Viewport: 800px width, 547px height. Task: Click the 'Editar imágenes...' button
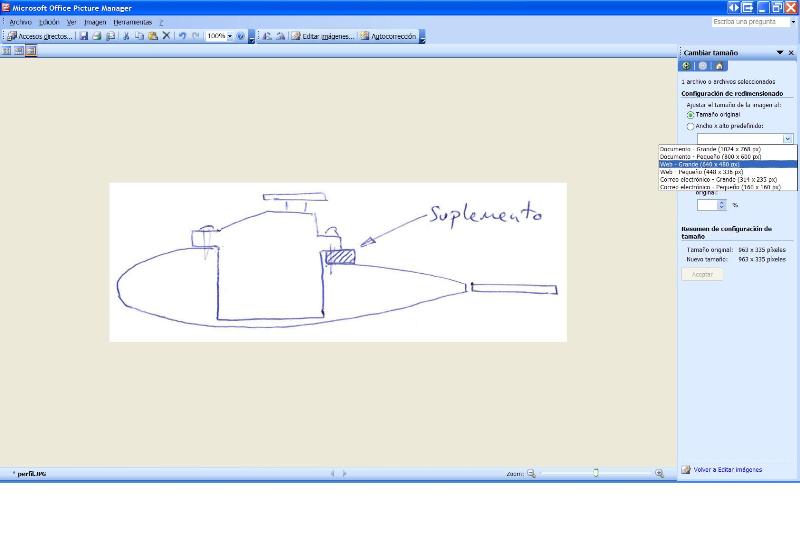point(322,36)
